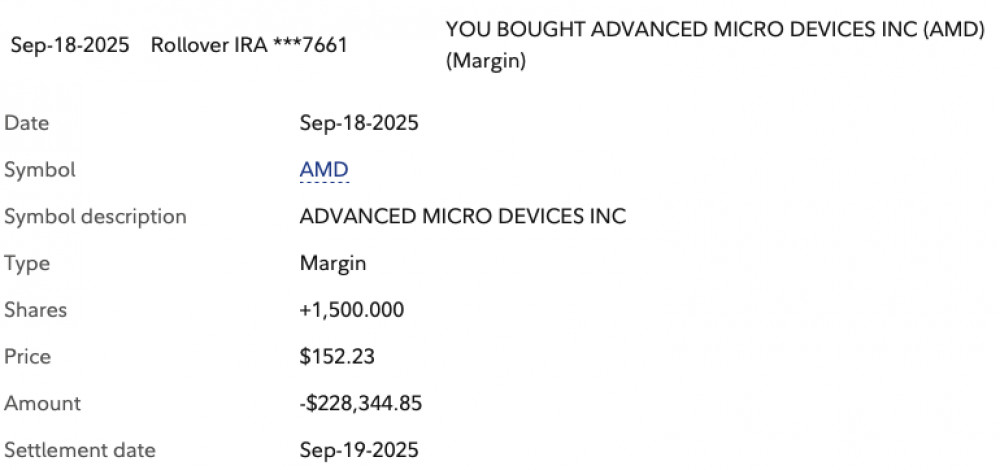The width and height of the screenshot is (1000, 470).
Task: Click the Price field label
Action: 28,357
